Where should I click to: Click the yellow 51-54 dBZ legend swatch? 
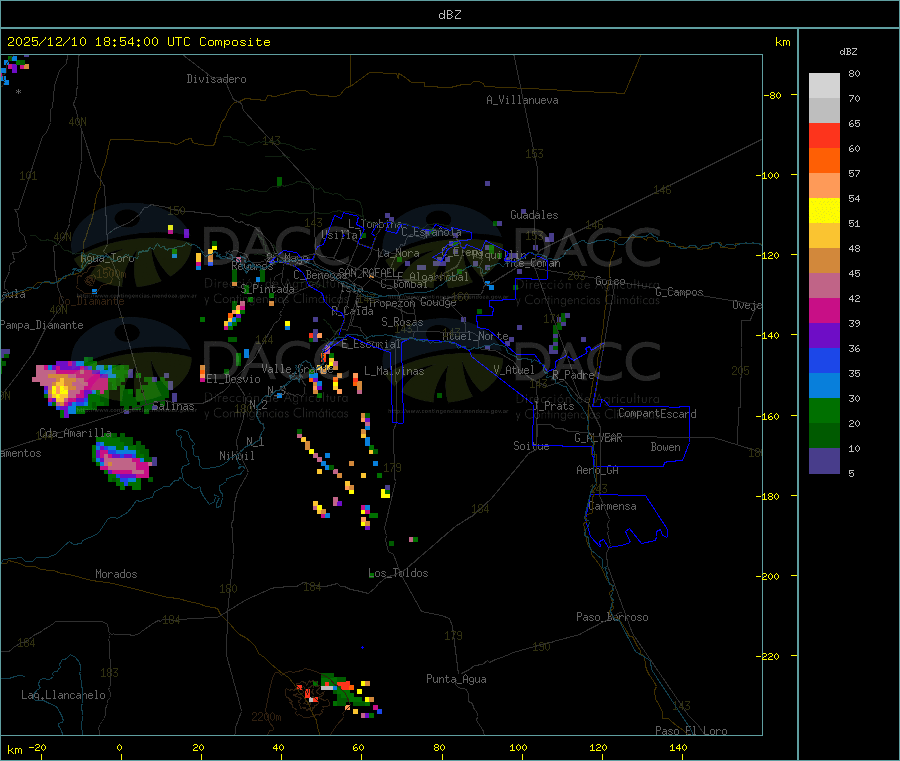click(x=824, y=211)
